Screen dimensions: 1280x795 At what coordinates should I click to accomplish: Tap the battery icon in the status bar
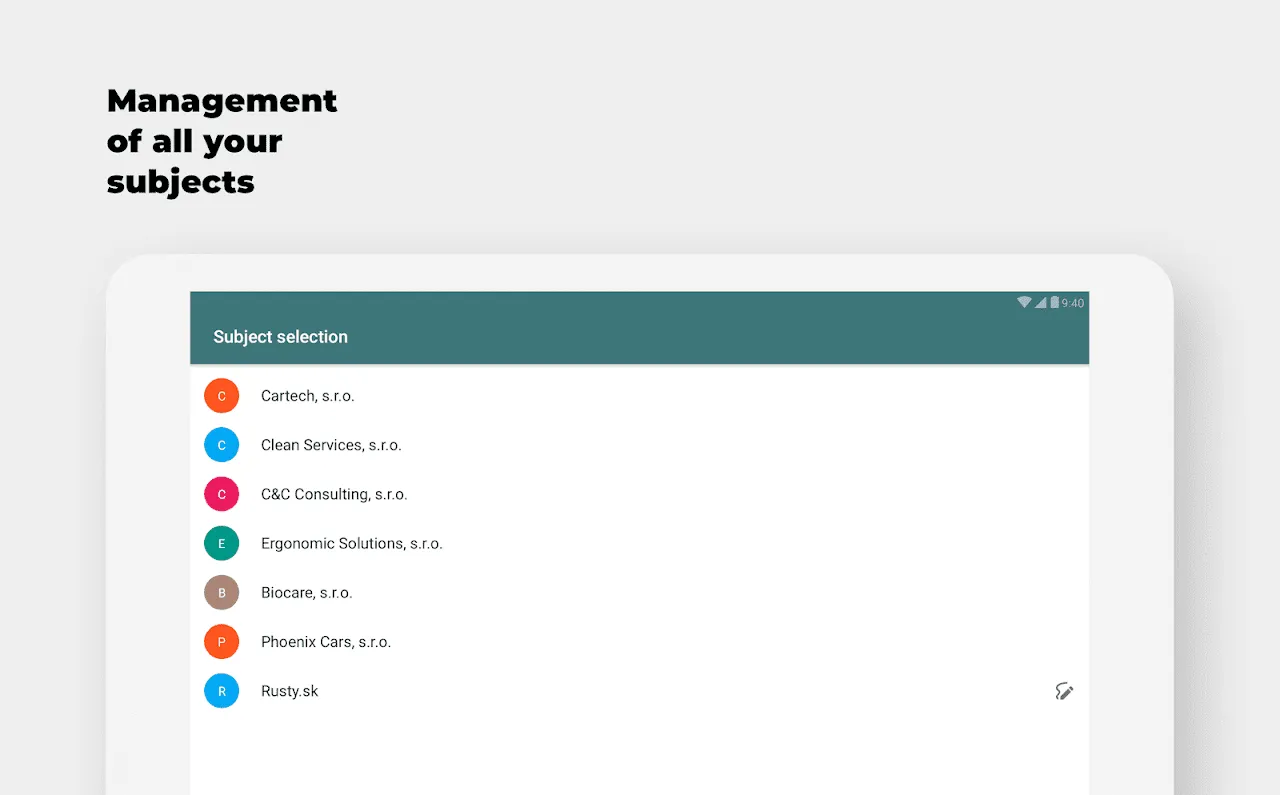tap(1054, 303)
